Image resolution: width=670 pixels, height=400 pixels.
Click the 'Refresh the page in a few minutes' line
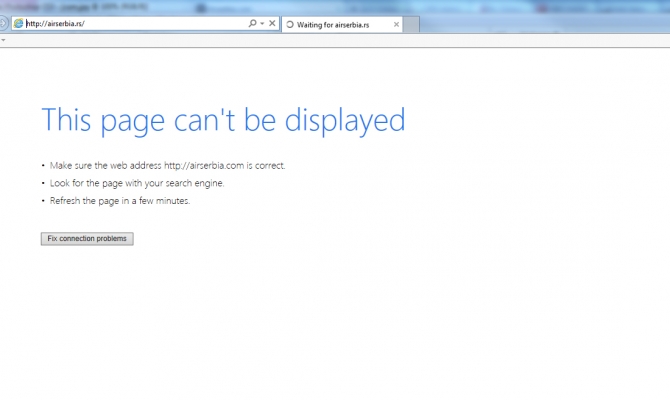pos(120,200)
